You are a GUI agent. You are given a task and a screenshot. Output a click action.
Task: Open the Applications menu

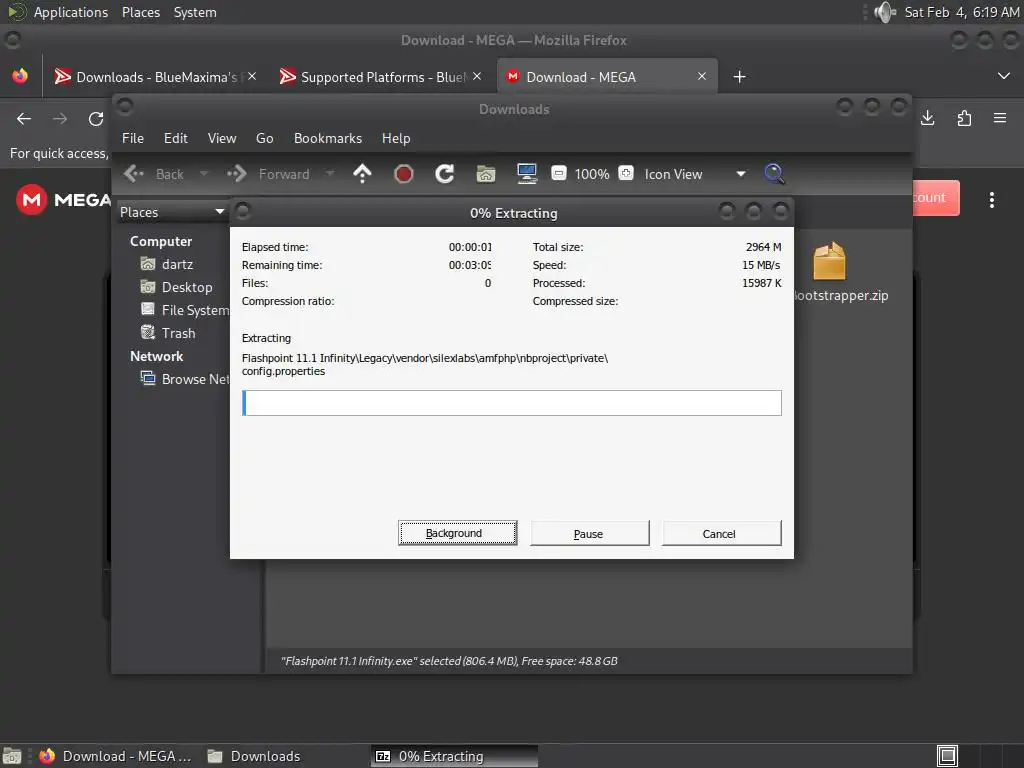[71, 12]
